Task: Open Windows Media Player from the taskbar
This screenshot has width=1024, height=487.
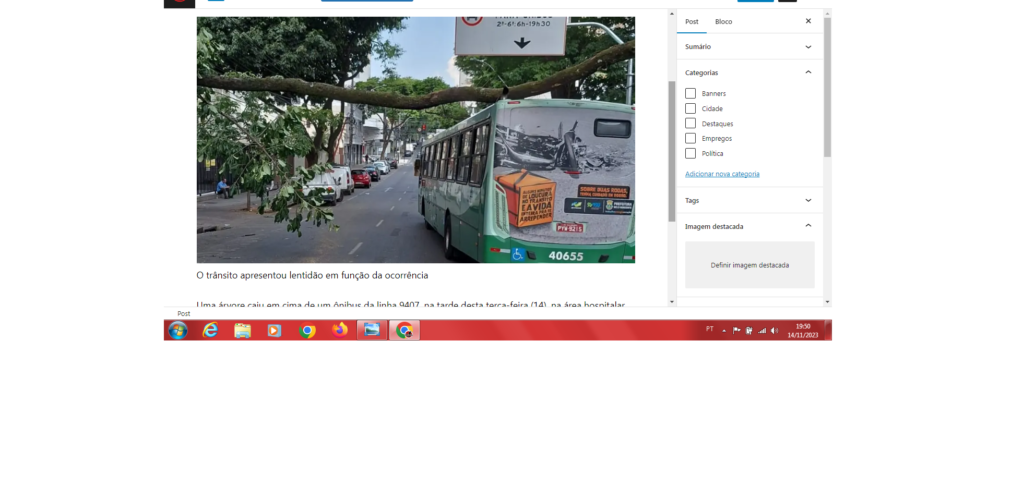Action: pyautogui.click(x=274, y=330)
